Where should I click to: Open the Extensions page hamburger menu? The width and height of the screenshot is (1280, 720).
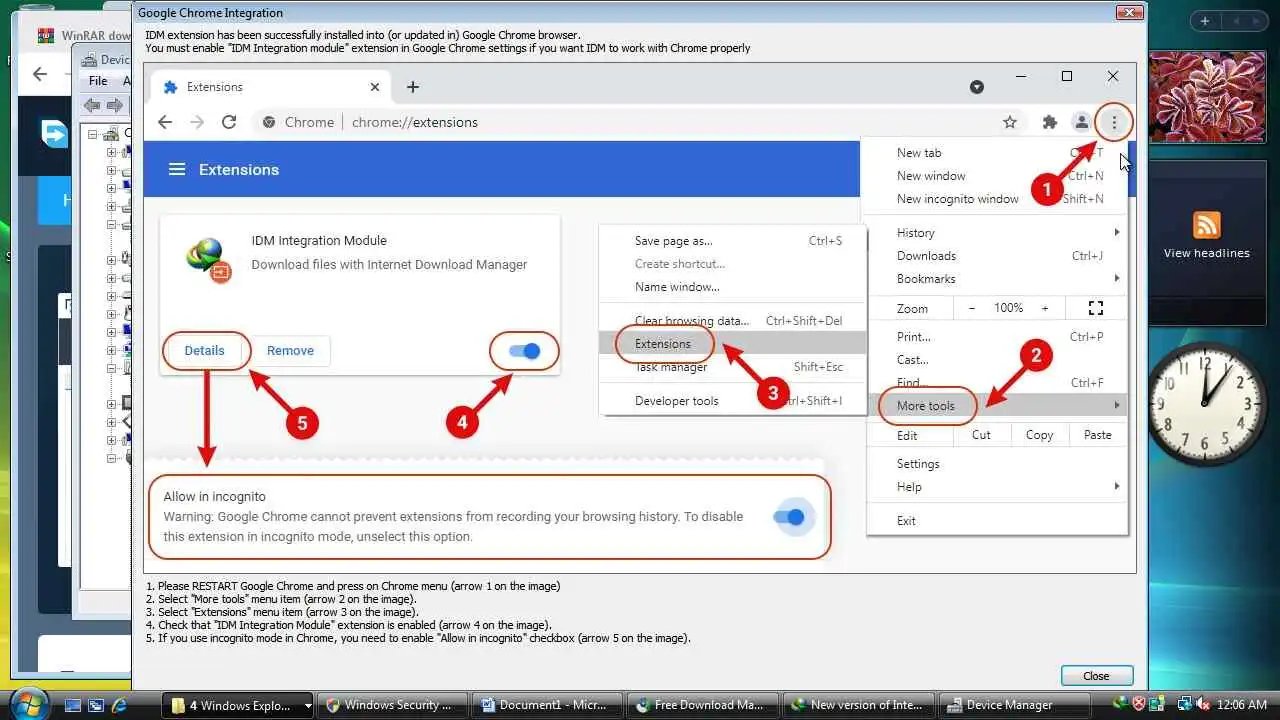(x=177, y=170)
